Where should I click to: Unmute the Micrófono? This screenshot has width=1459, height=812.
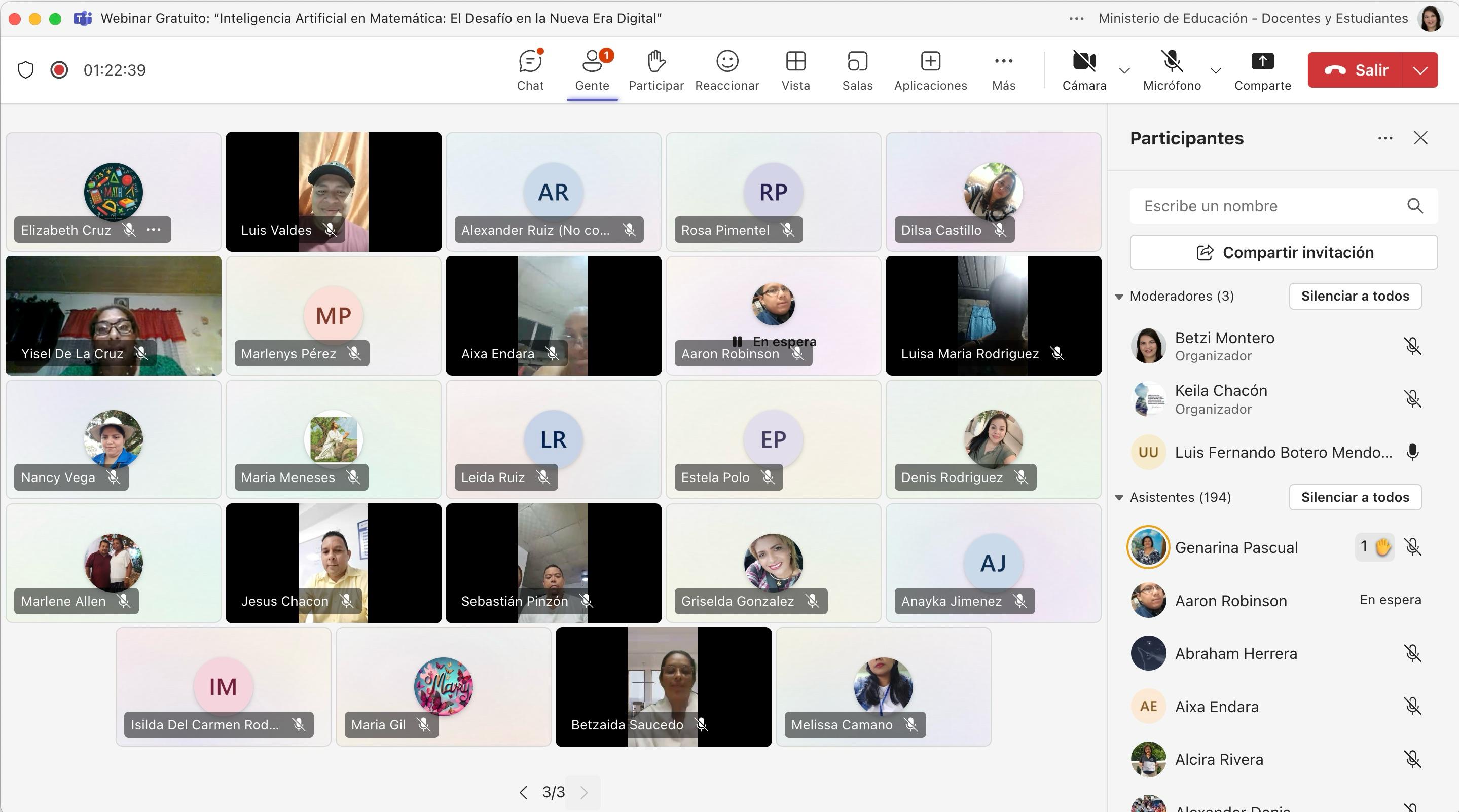tap(1171, 70)
